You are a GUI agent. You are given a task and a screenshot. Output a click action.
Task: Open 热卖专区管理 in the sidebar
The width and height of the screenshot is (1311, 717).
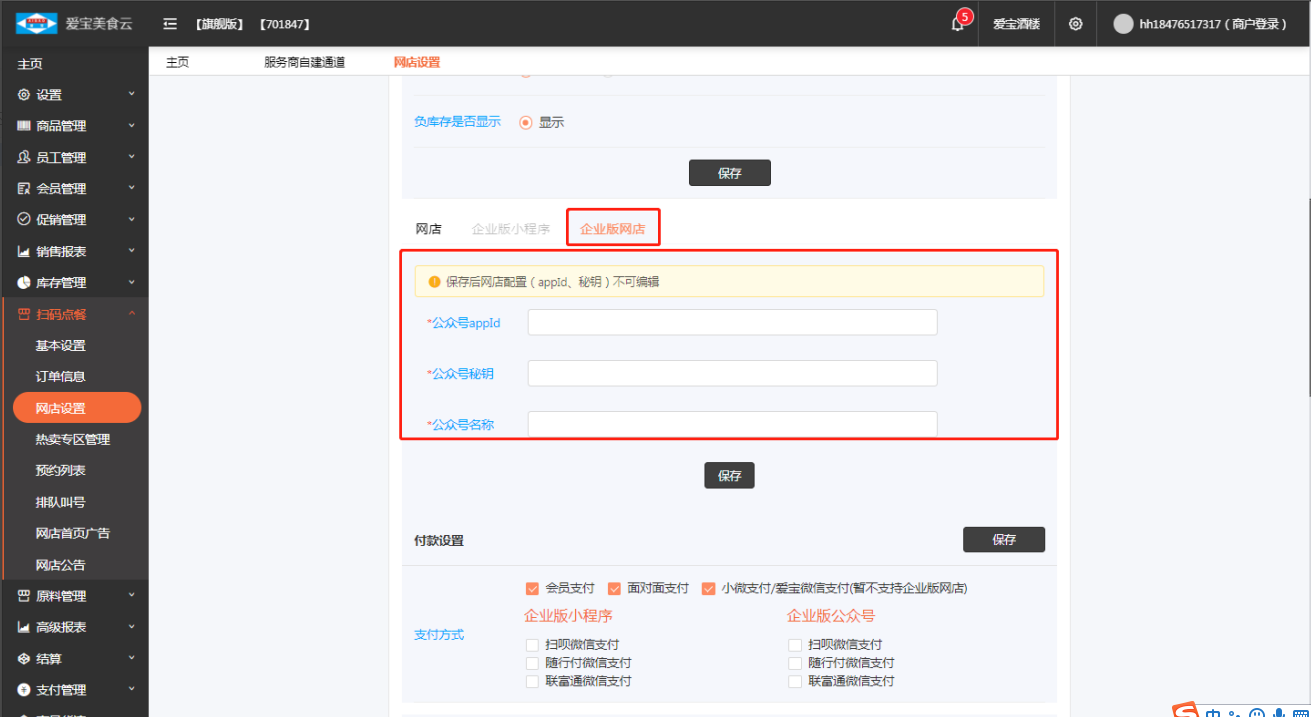(73, 439)
